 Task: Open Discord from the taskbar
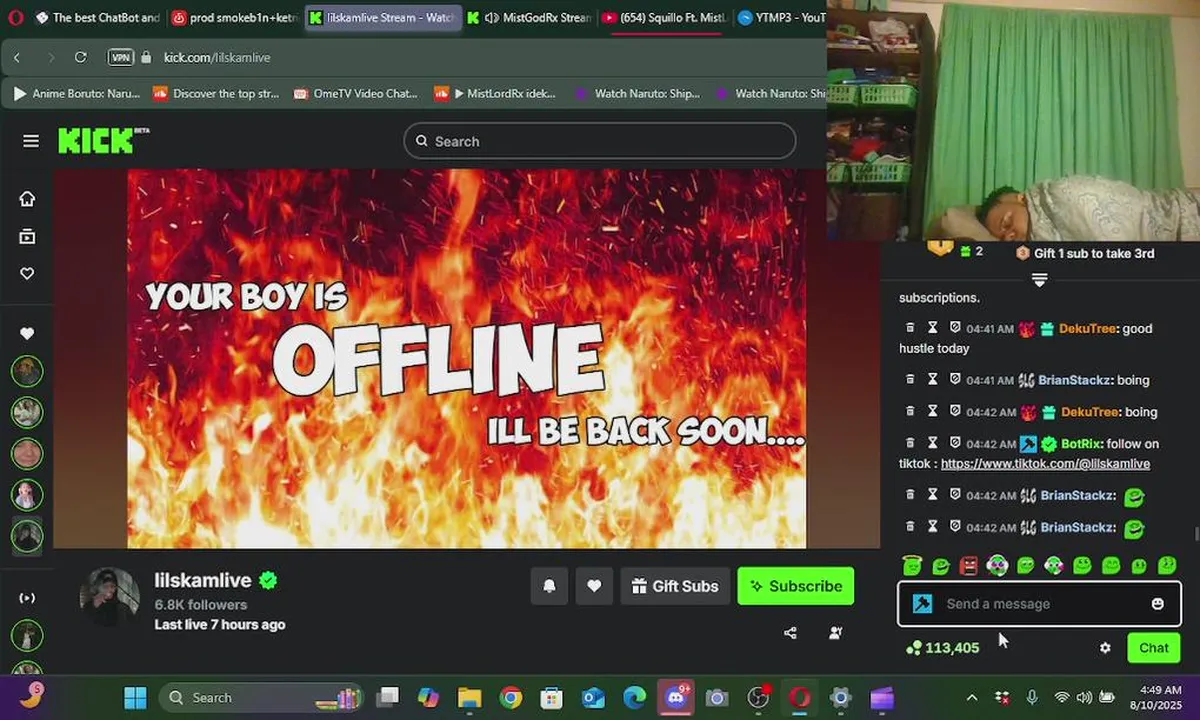tap(675, 697)
